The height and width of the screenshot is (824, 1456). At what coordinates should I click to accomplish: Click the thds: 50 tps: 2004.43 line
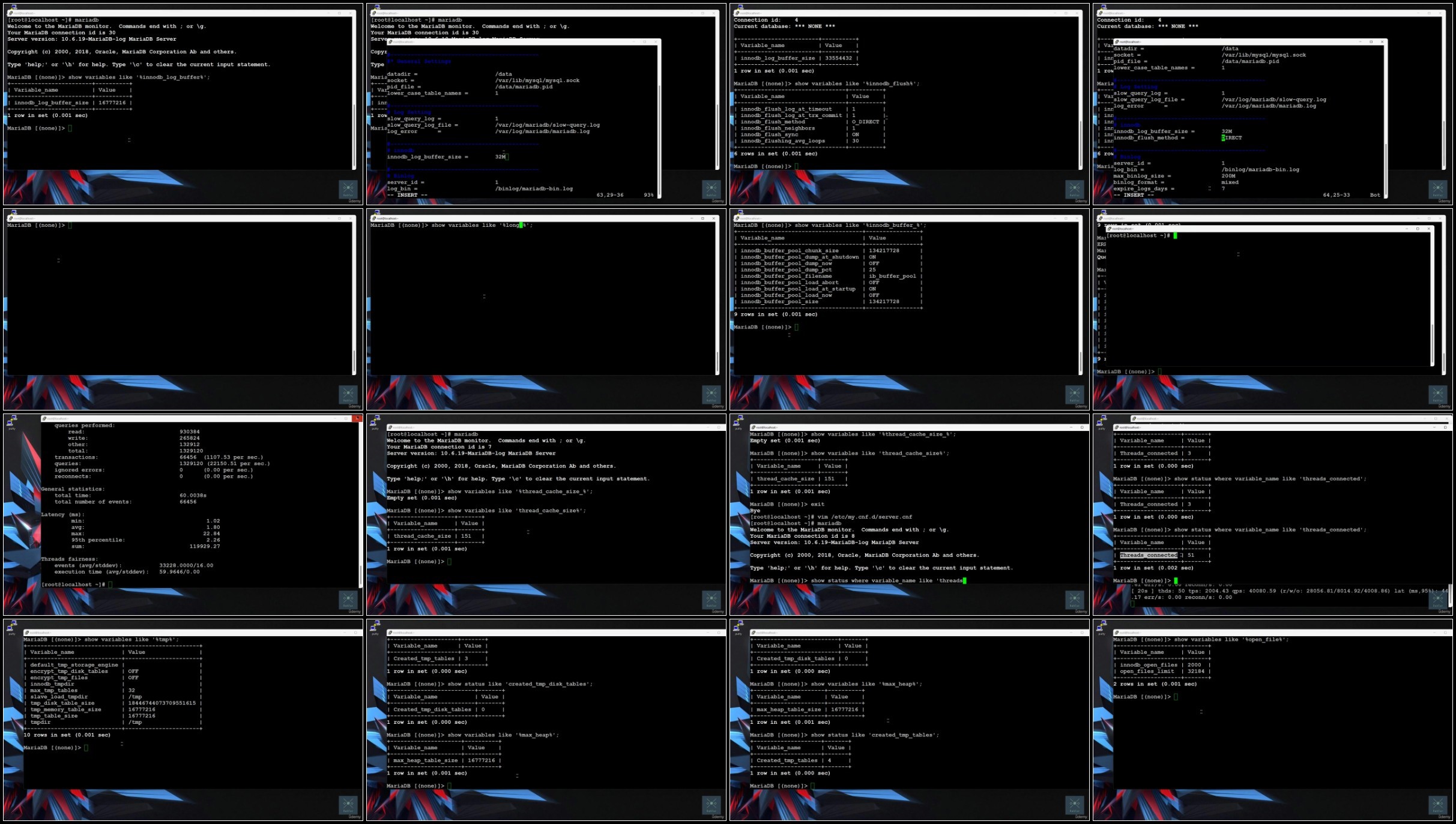[1290, 591]
